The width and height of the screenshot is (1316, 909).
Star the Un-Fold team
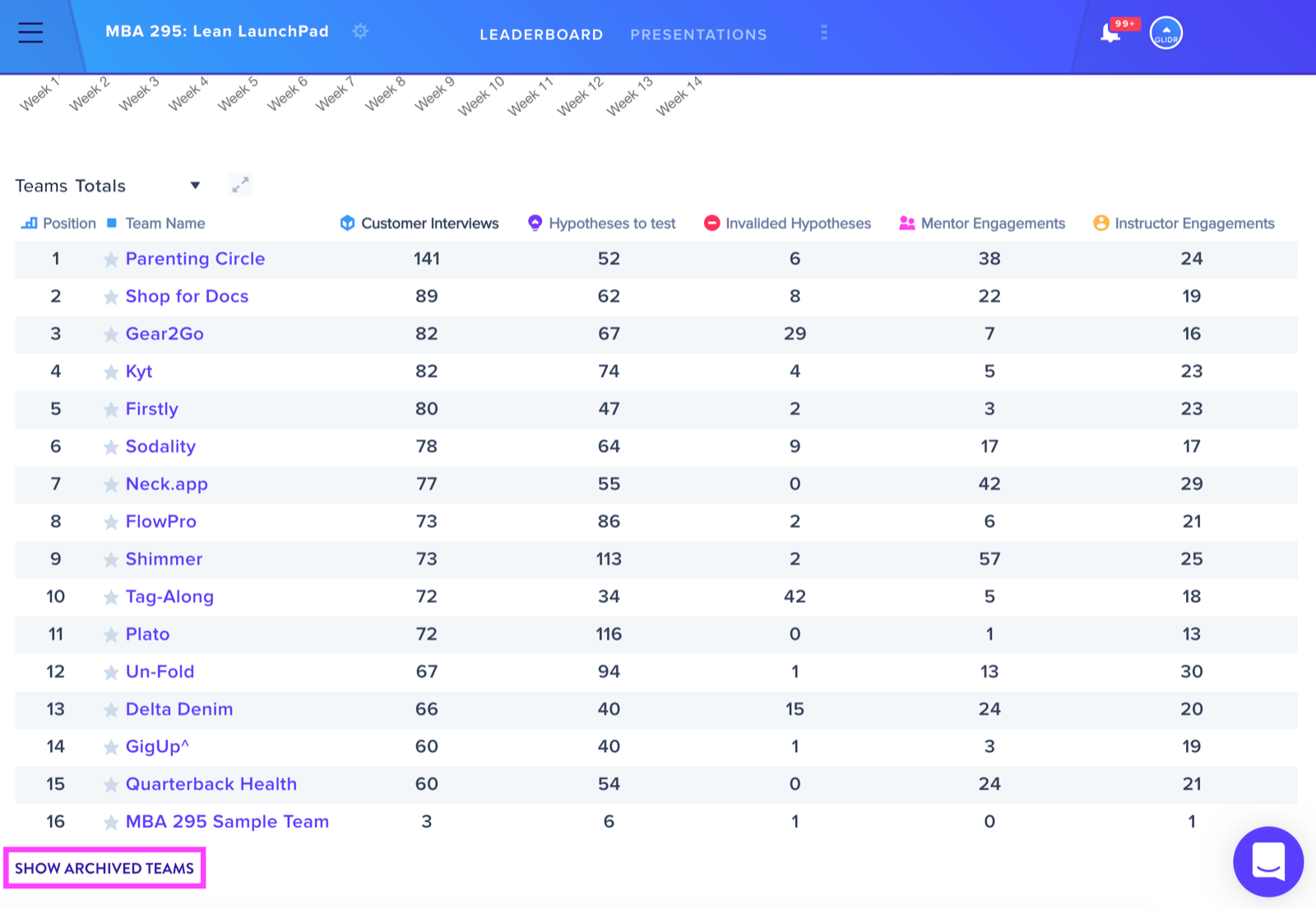coord(111,673)
